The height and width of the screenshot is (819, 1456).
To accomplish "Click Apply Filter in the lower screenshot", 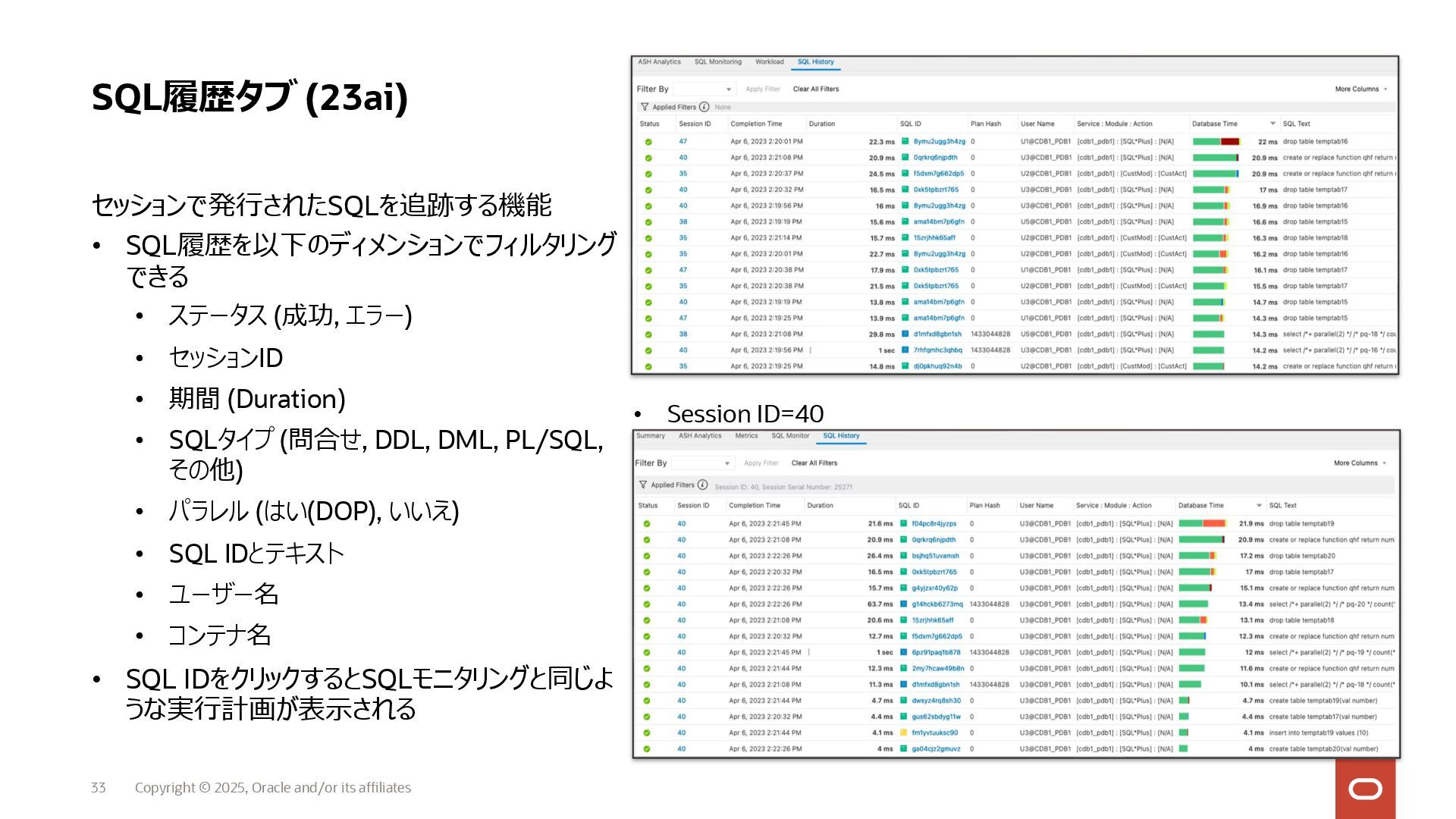I will [761, 463].
